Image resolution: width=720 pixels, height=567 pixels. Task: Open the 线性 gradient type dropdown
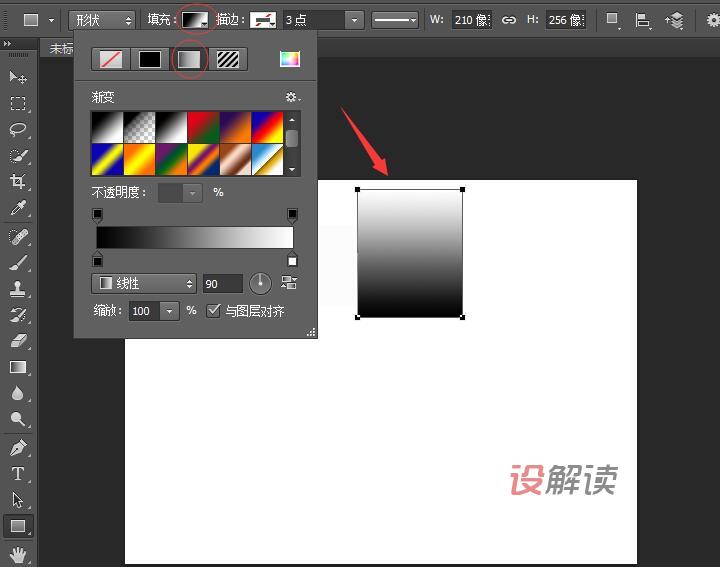[143, 284]
